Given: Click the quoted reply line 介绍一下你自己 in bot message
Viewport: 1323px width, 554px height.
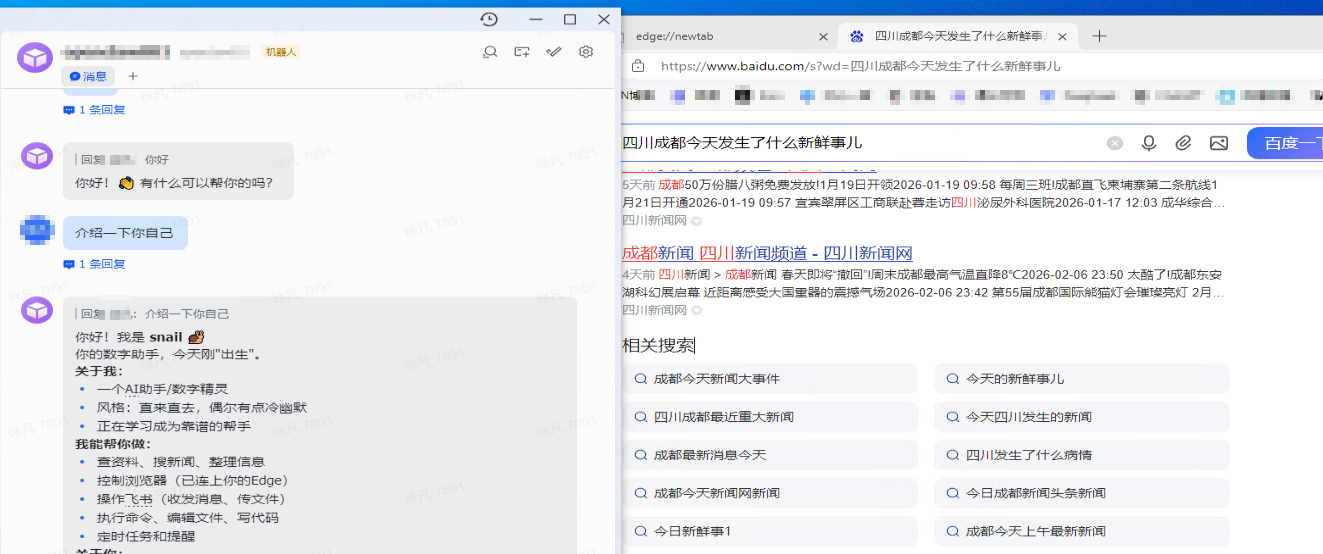Looking at the screenshot, I should (187, 314).
